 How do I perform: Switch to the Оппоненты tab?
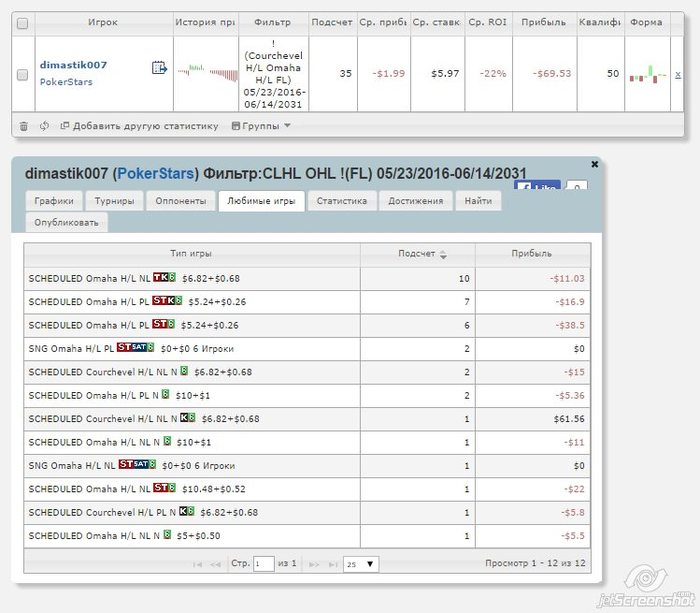tap(181, 201)
